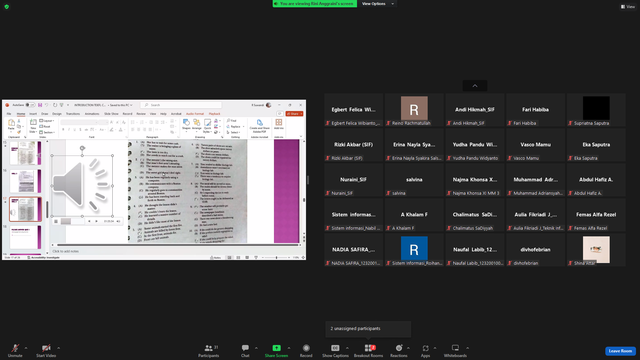Open the Layout dropdown in PowerPoint
This screenshot has height=360, width=640.
(47, 121)
